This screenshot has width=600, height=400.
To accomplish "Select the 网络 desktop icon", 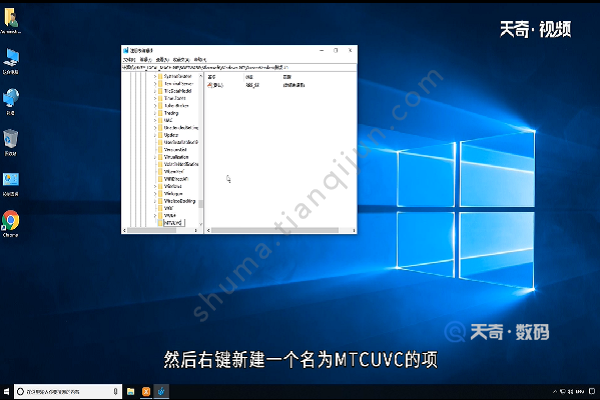I will 11,102.
